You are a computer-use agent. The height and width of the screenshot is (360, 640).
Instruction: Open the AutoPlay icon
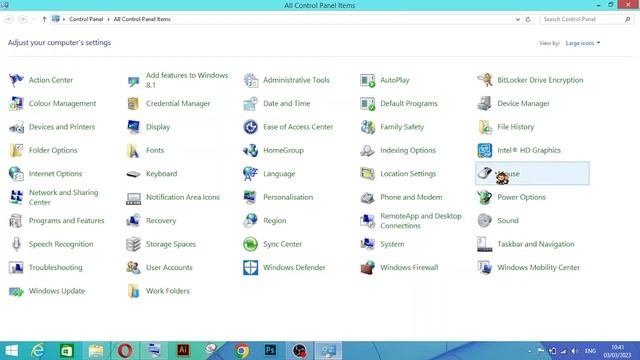367,80
